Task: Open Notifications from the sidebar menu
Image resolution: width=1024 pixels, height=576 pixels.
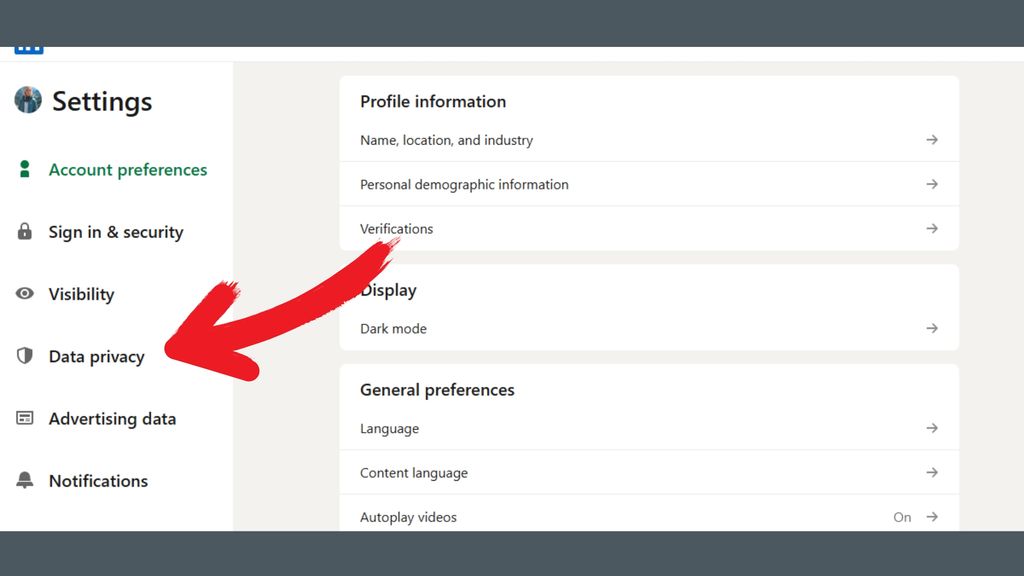Action: pos(97,481)
